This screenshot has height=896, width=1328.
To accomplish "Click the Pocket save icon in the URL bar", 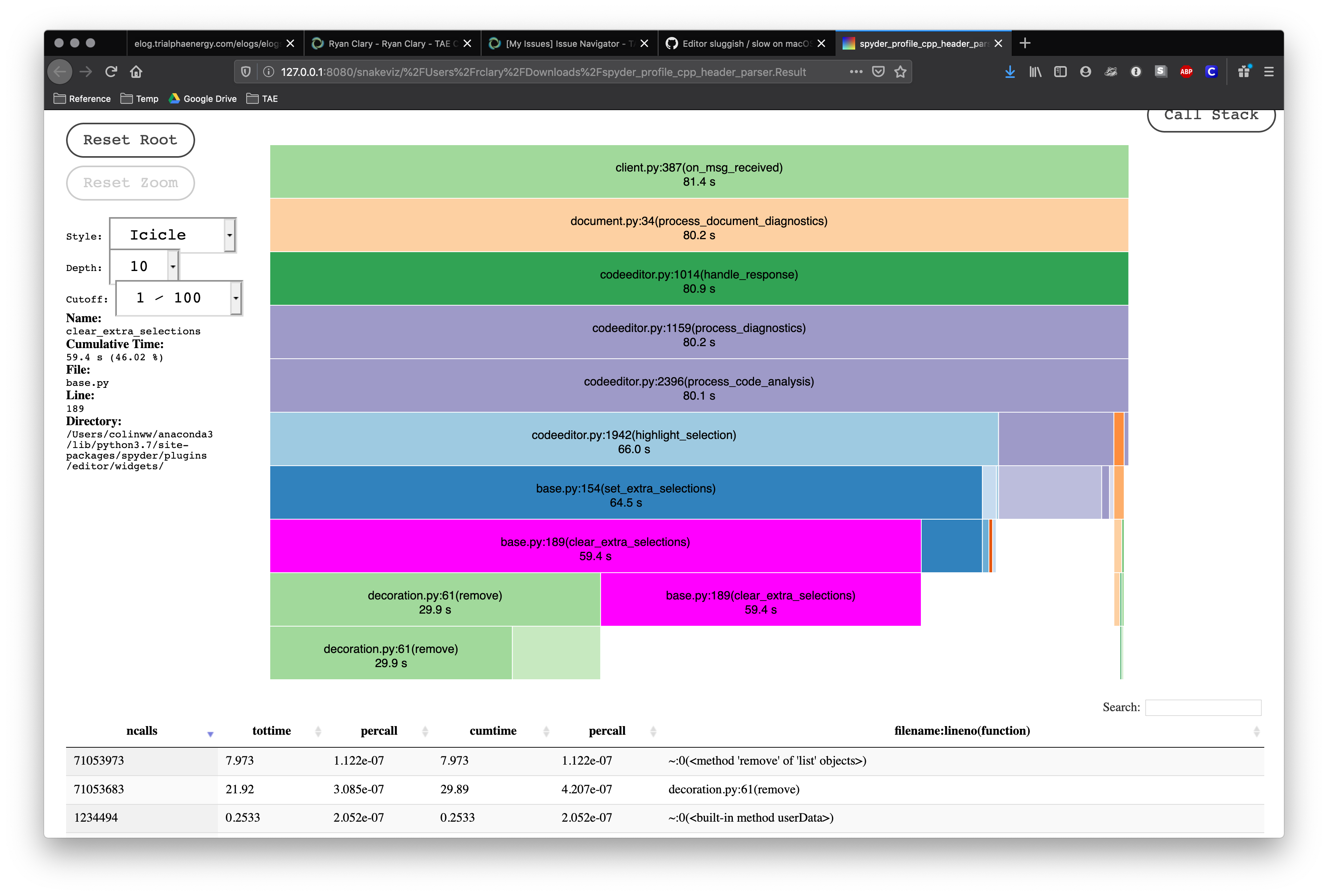I will 878,72.
